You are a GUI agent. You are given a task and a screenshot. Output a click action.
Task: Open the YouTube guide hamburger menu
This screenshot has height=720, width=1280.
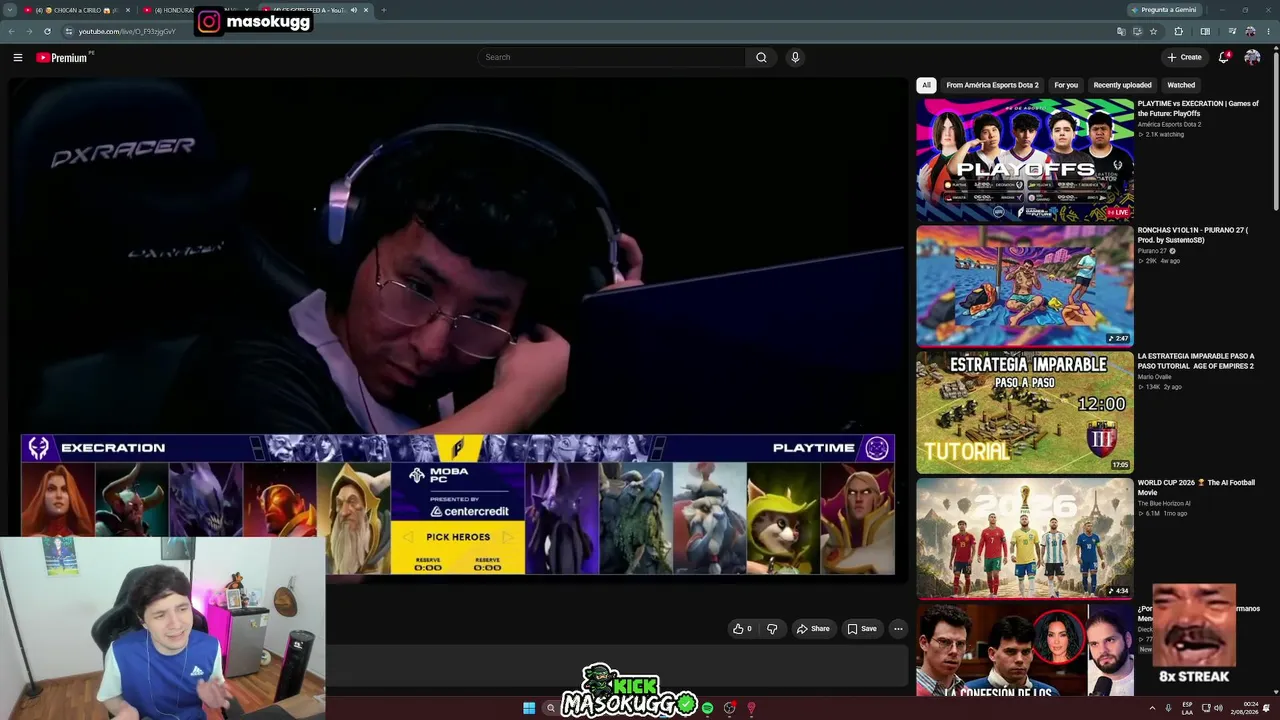click(17, 57)
